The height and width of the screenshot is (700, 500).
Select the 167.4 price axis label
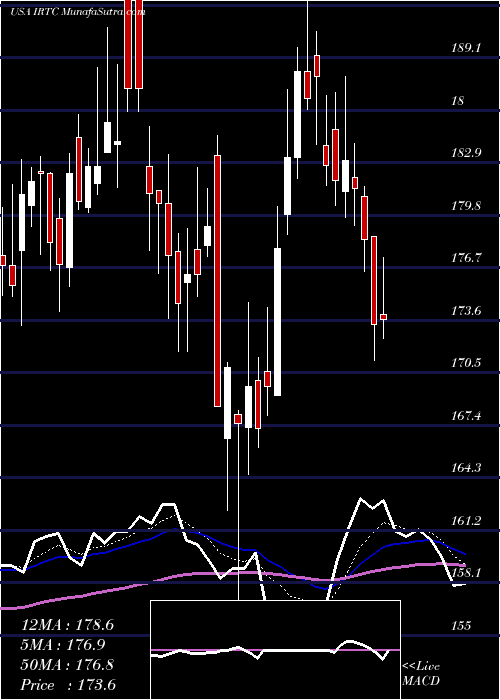tap(464, 416)
